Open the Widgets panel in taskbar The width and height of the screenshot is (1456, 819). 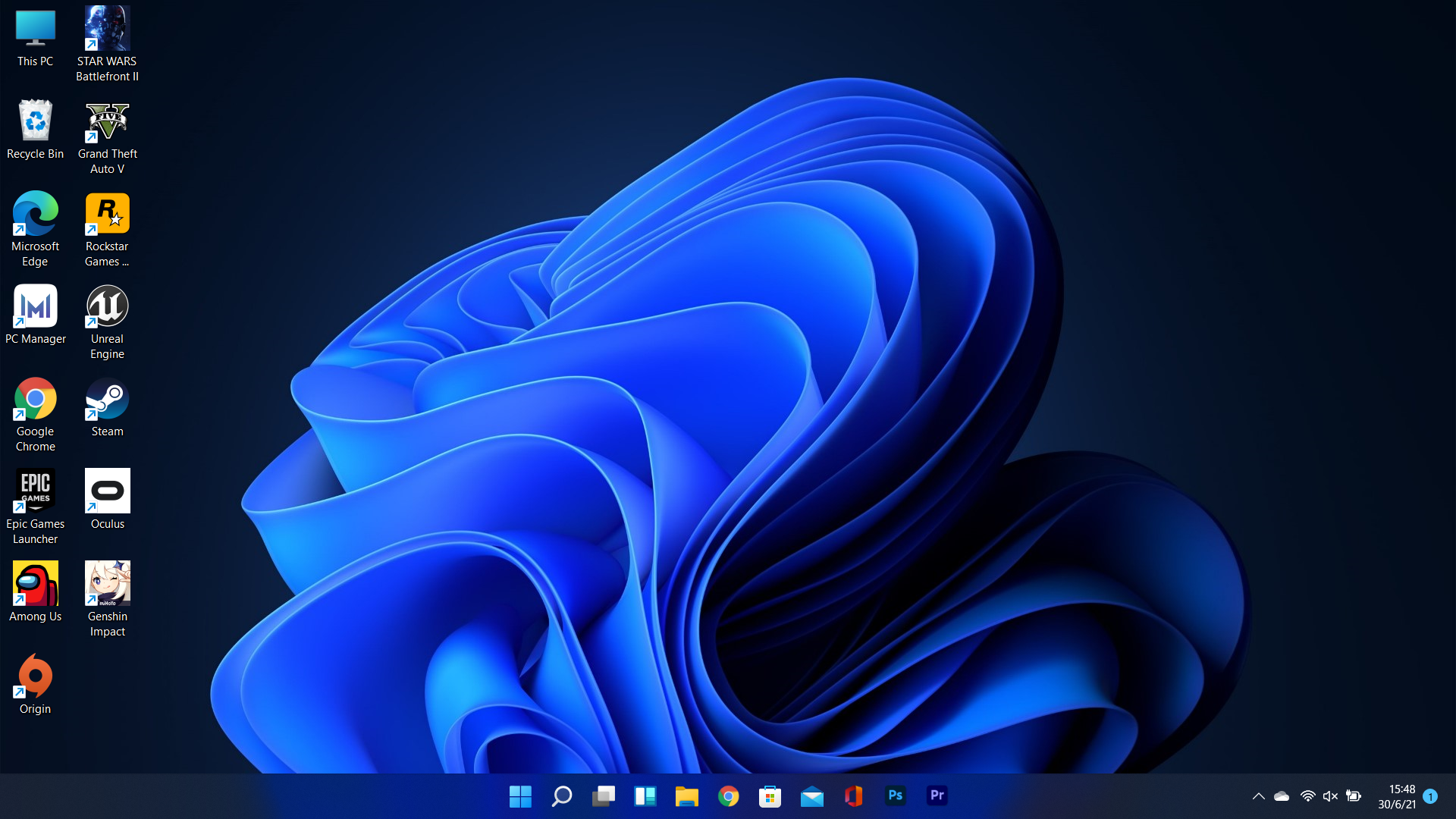tap(645, 796)
